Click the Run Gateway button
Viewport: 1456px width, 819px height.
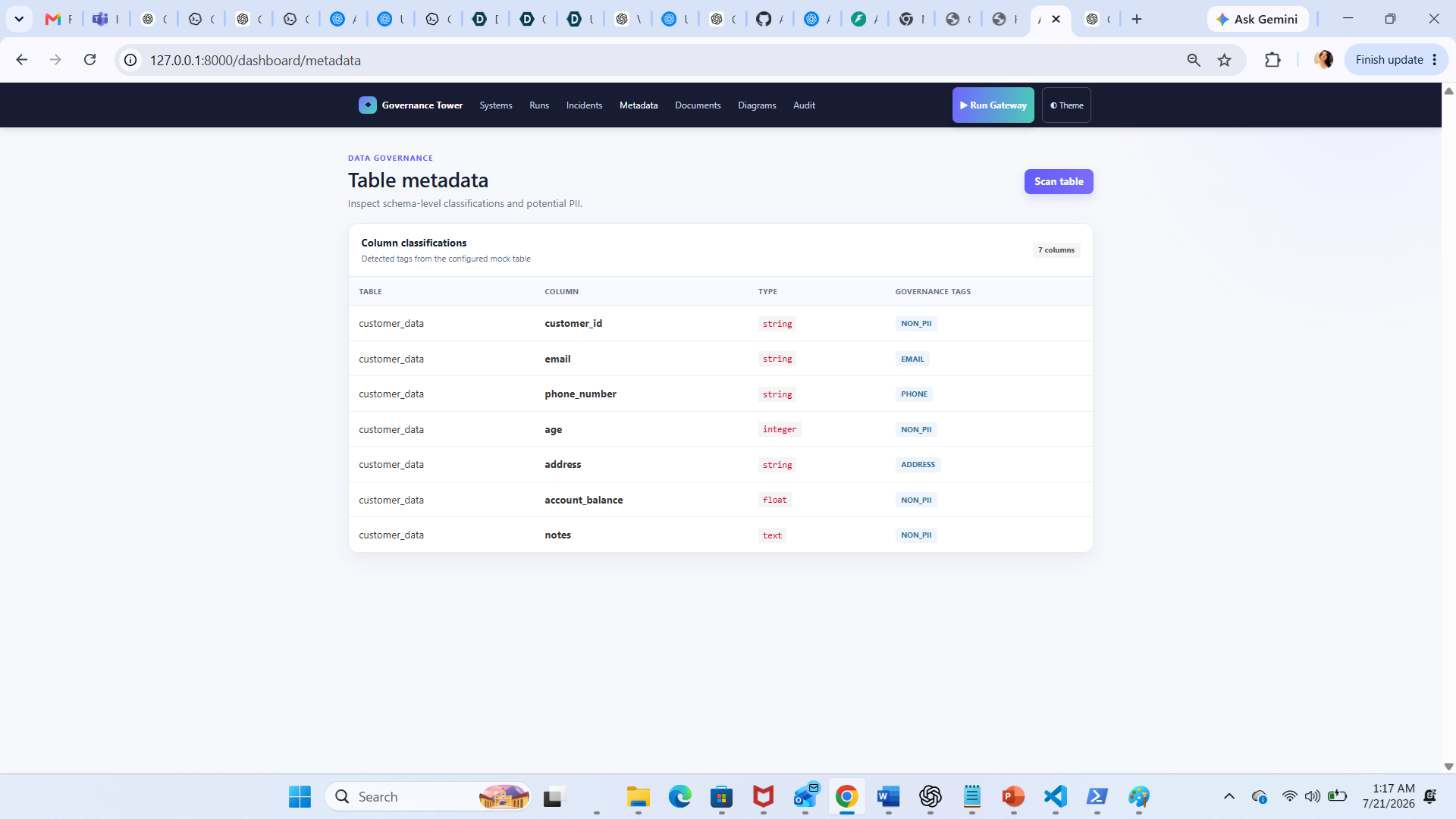point(993,105)
